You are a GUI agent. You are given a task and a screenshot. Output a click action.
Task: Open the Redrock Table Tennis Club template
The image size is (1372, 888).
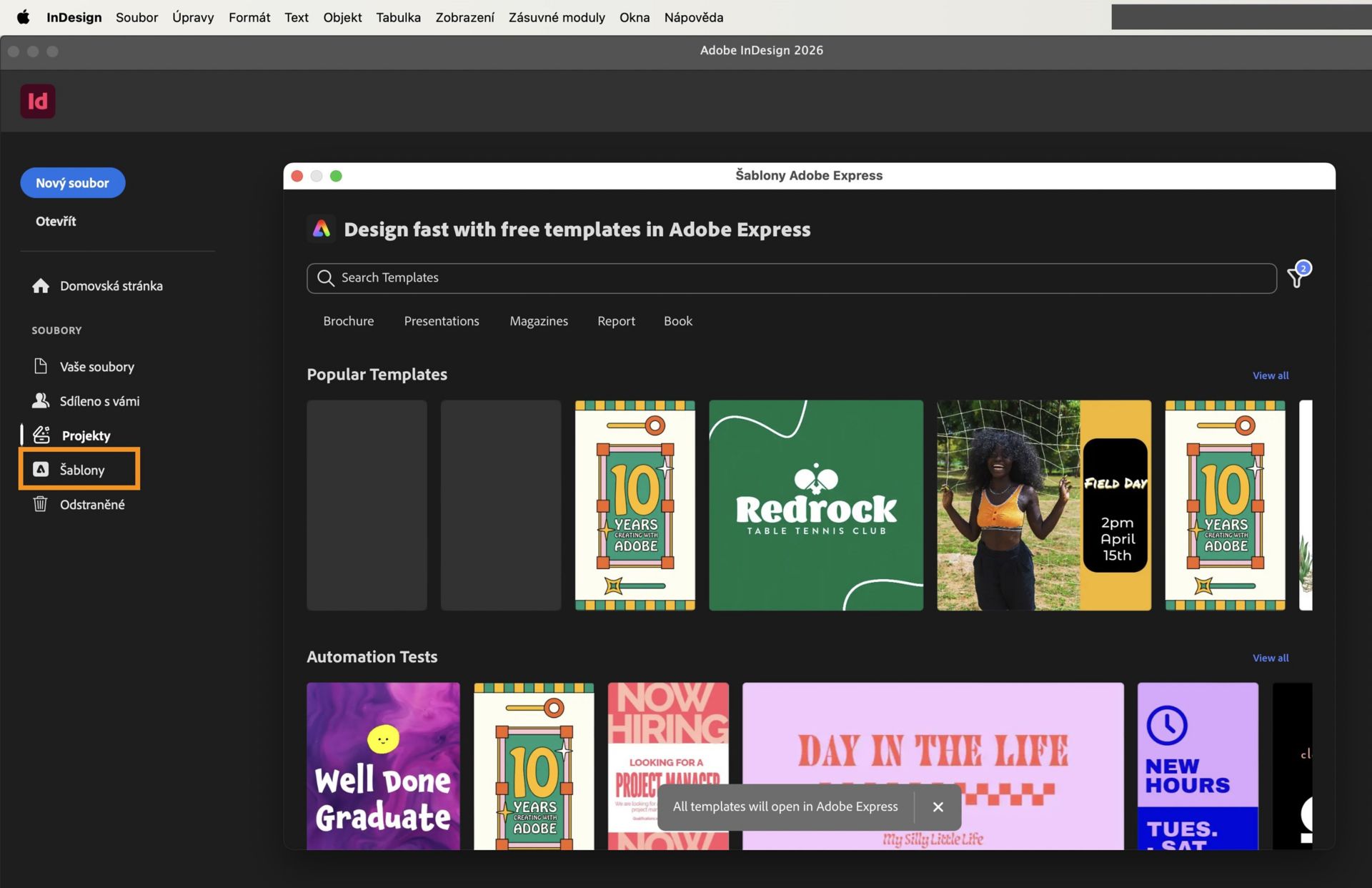(x=815, y=505)
